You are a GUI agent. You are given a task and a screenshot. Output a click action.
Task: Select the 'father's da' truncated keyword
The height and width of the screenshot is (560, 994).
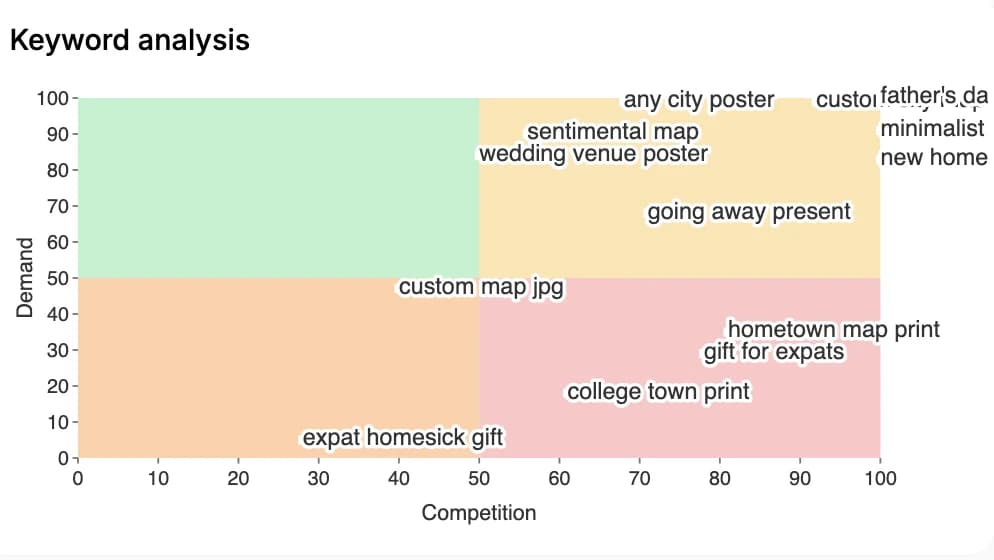934,96
